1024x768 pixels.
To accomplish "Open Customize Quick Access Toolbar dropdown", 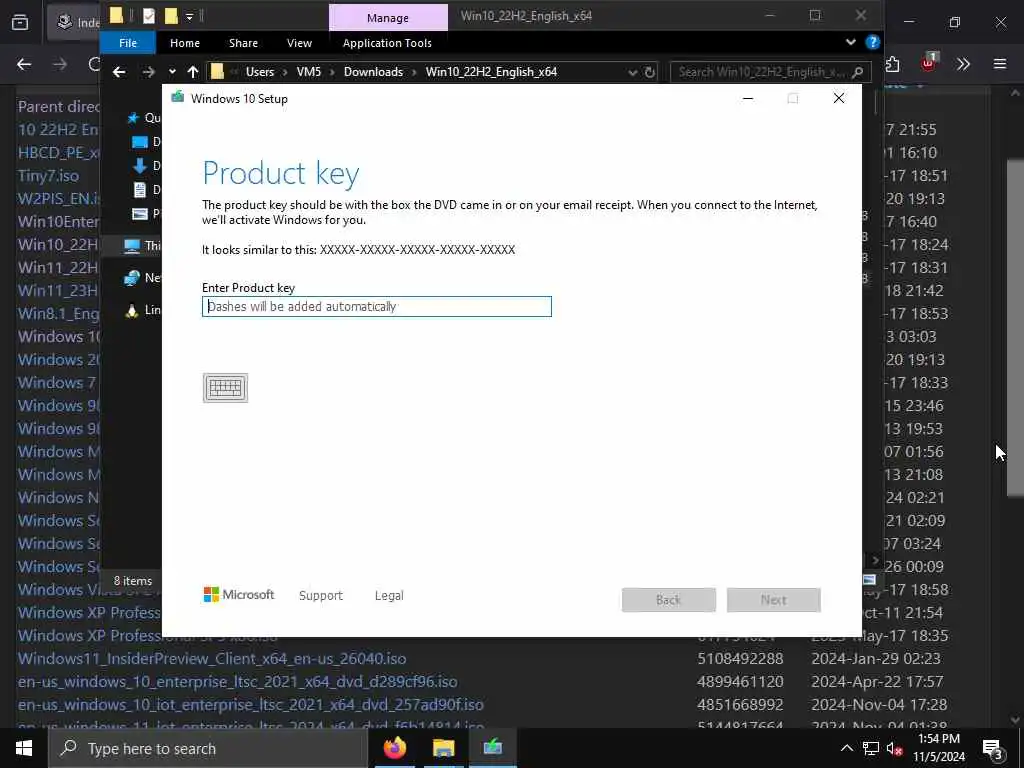I will pos(189,16).
